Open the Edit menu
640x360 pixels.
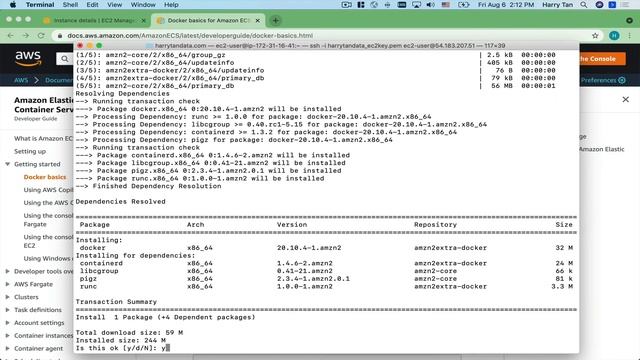point(92,5)
